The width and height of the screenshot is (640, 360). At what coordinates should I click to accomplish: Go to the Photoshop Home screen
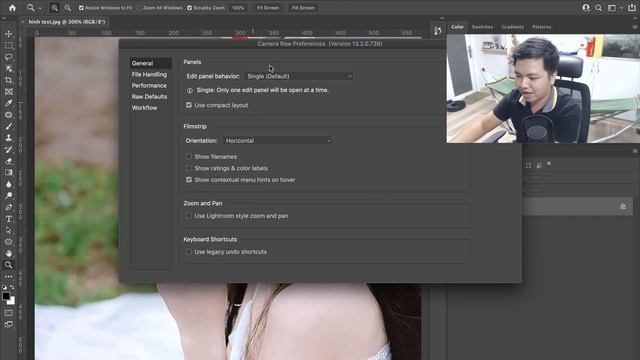coord(12,8)
